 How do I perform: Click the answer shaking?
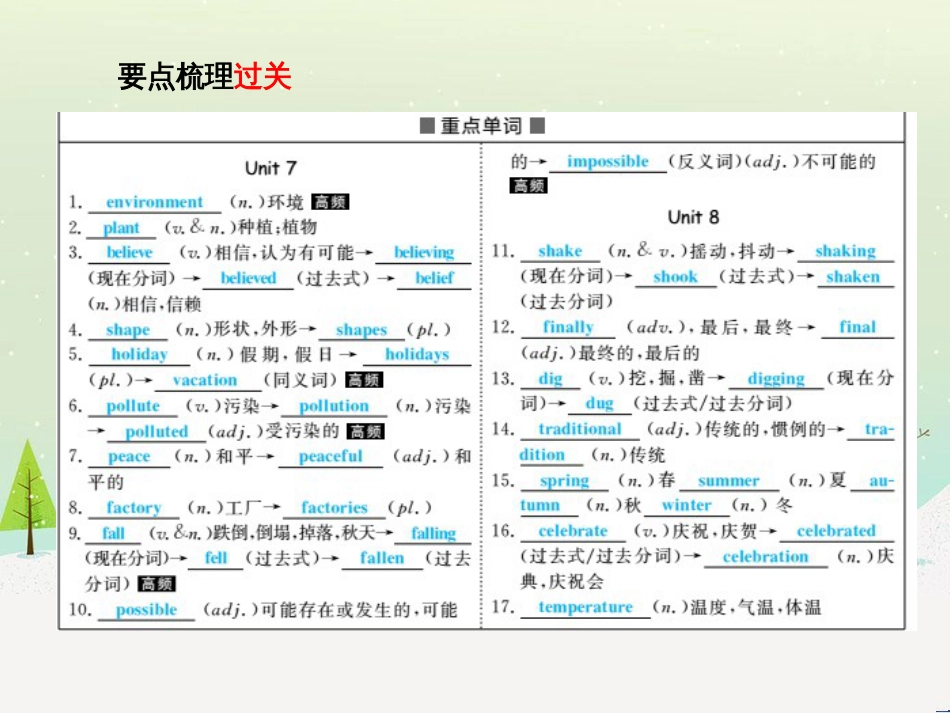click(845, 251)
